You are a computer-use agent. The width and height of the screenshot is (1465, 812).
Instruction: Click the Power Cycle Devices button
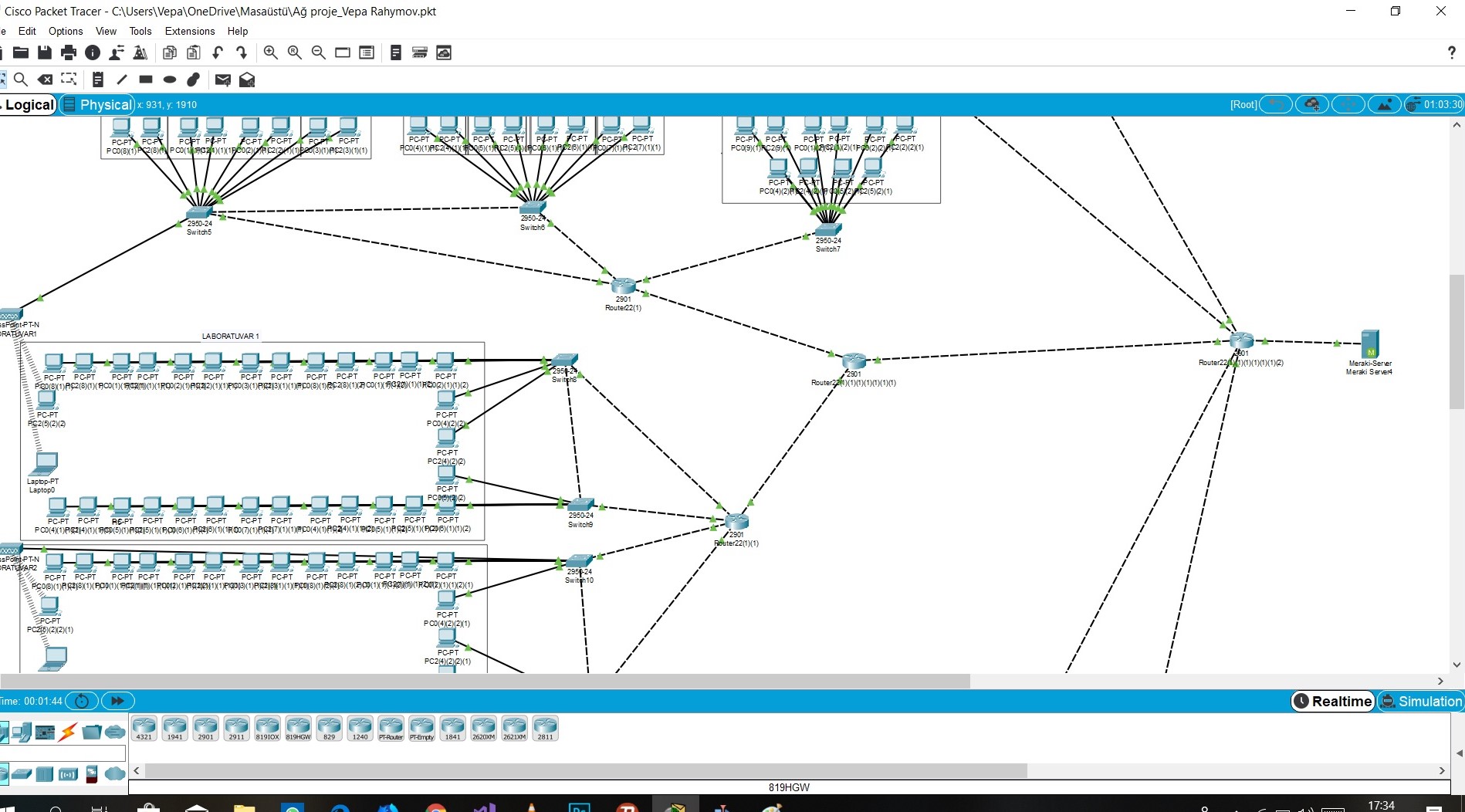point(82,701)
